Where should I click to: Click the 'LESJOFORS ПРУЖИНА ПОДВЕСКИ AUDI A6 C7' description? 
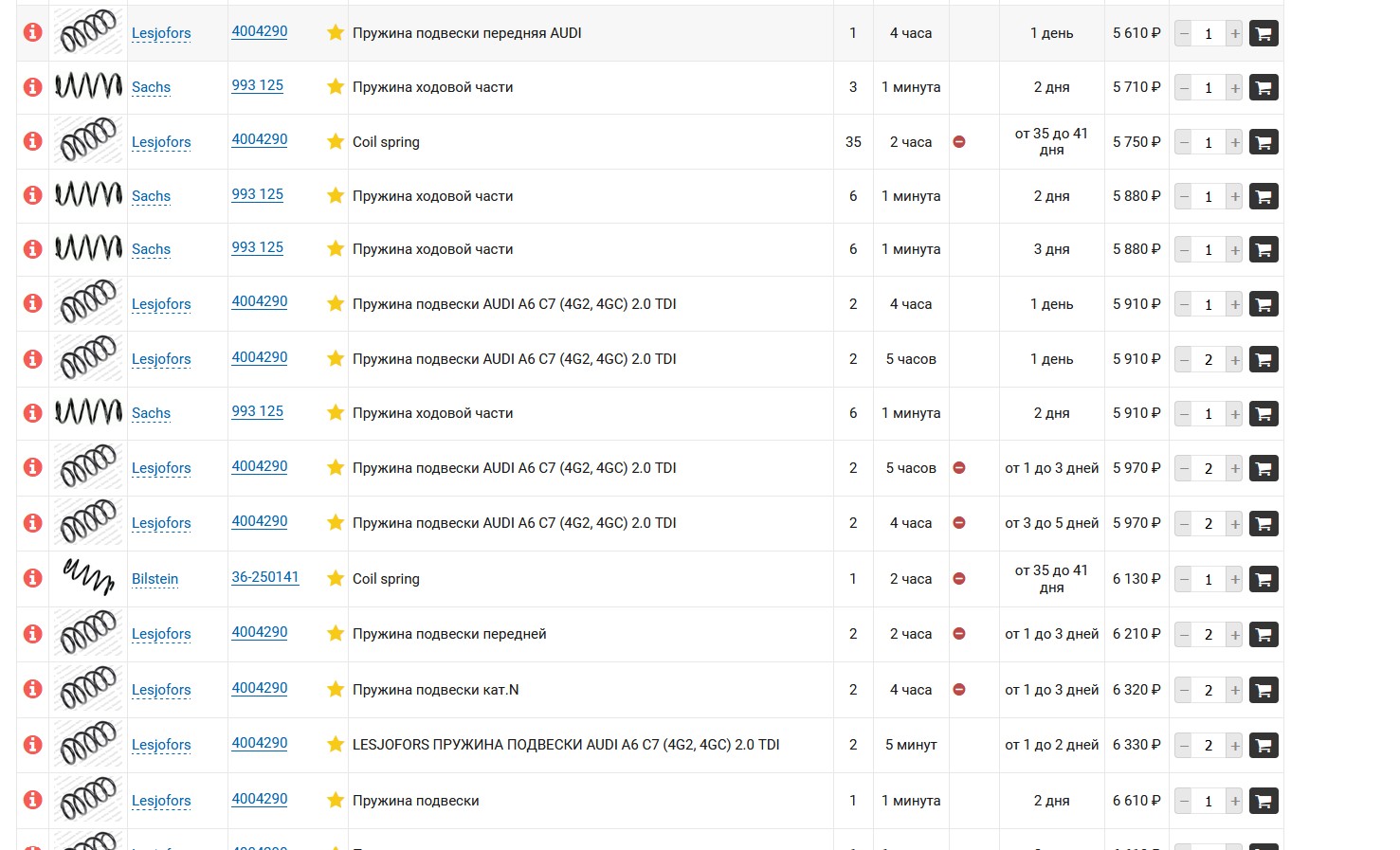click(566, 745)
